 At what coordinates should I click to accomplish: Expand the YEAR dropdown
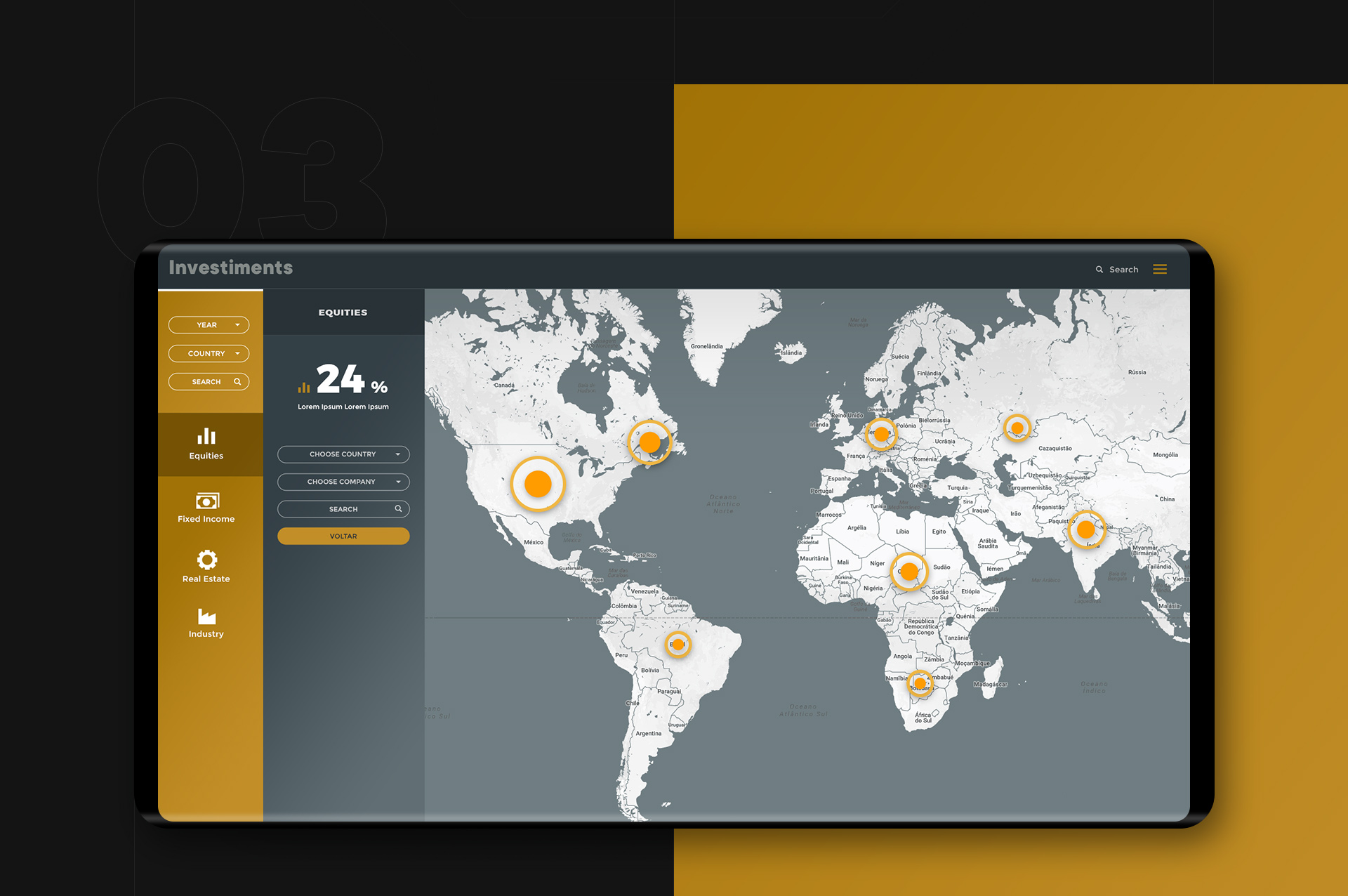209,325
